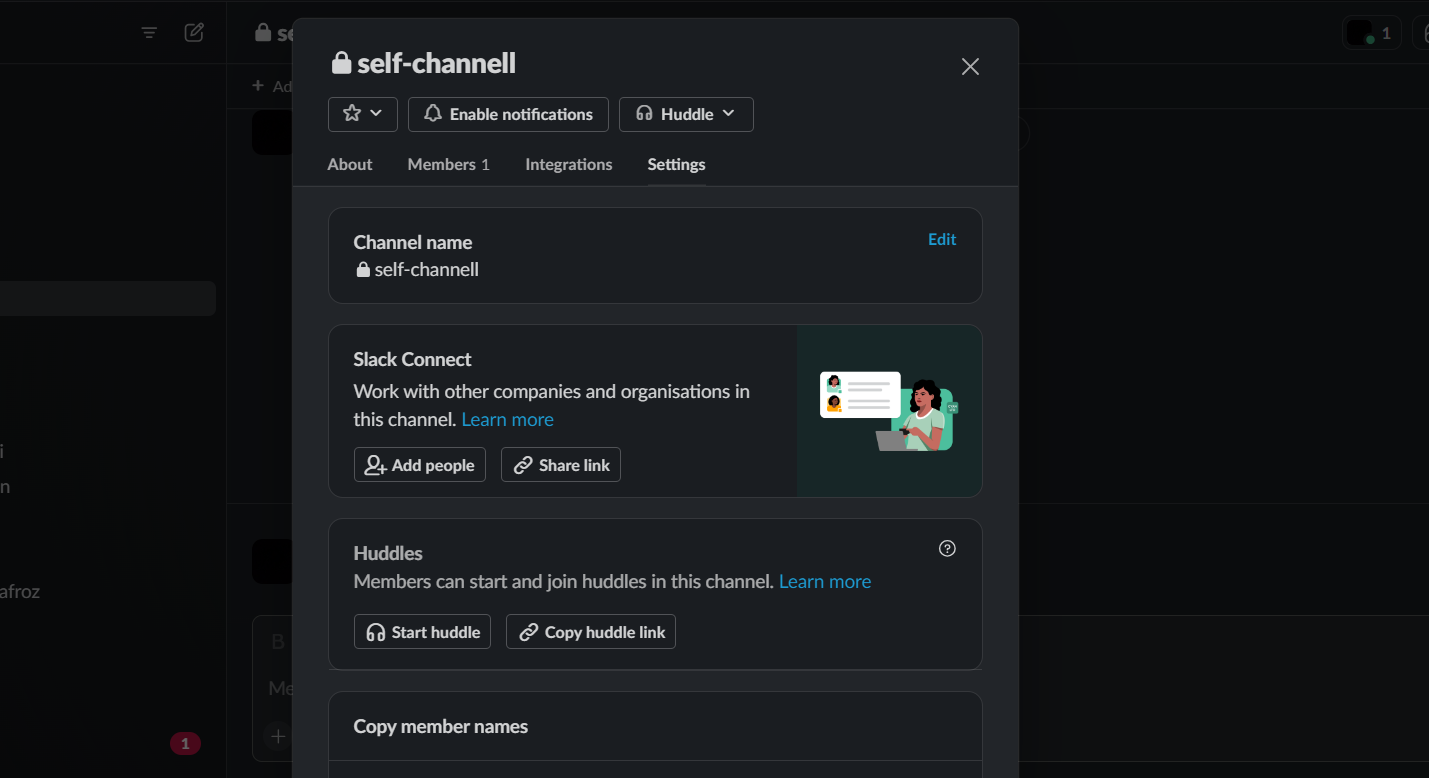Click Start huddle button
The image size is (1429, 778).
coord(422,632)
